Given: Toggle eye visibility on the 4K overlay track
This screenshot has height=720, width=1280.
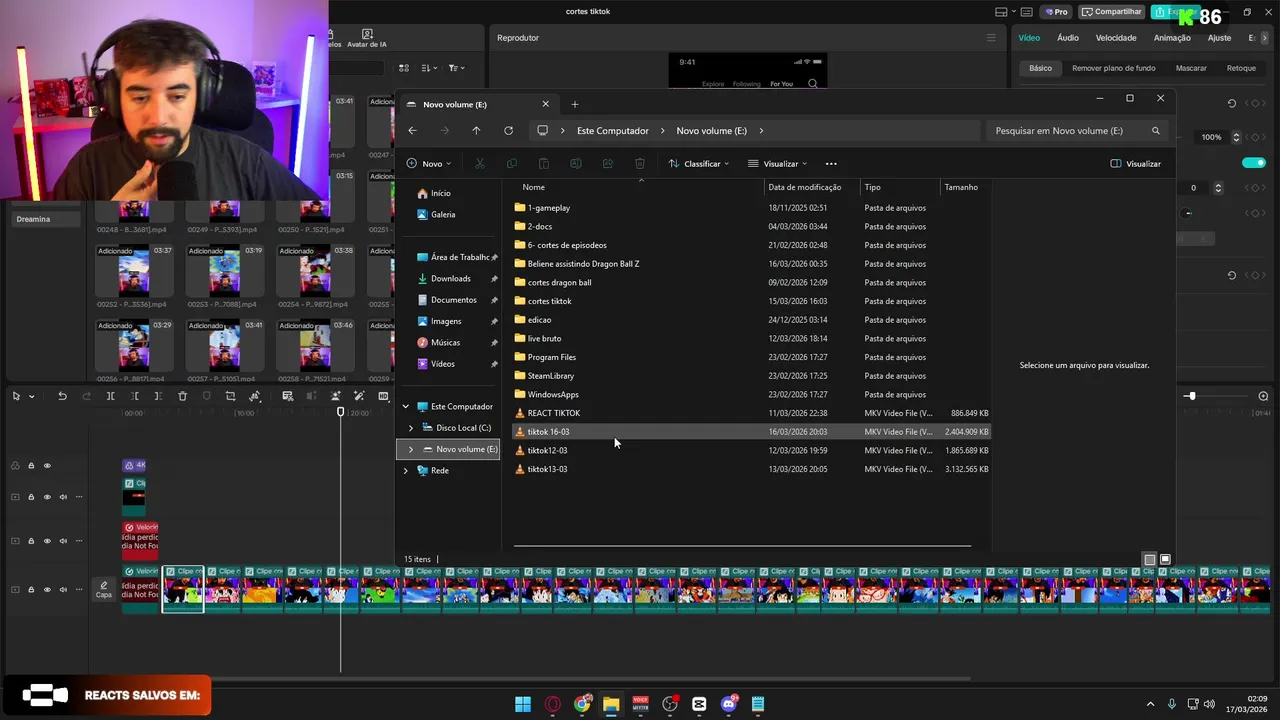Looking at the screenshot, I should click(47, 465).
